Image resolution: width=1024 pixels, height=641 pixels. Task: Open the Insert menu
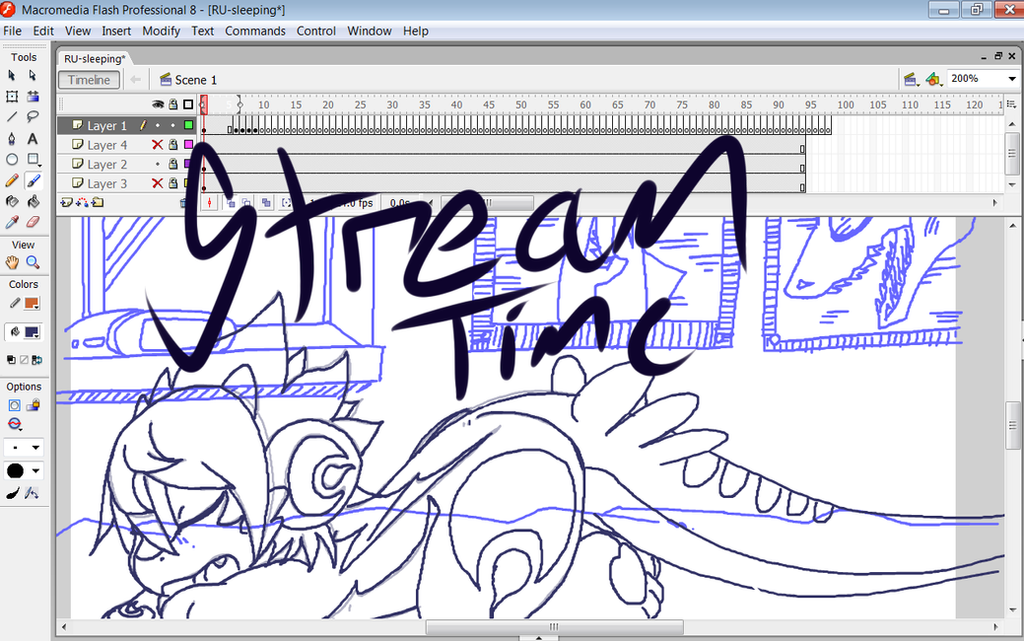(x=116, y=31)
